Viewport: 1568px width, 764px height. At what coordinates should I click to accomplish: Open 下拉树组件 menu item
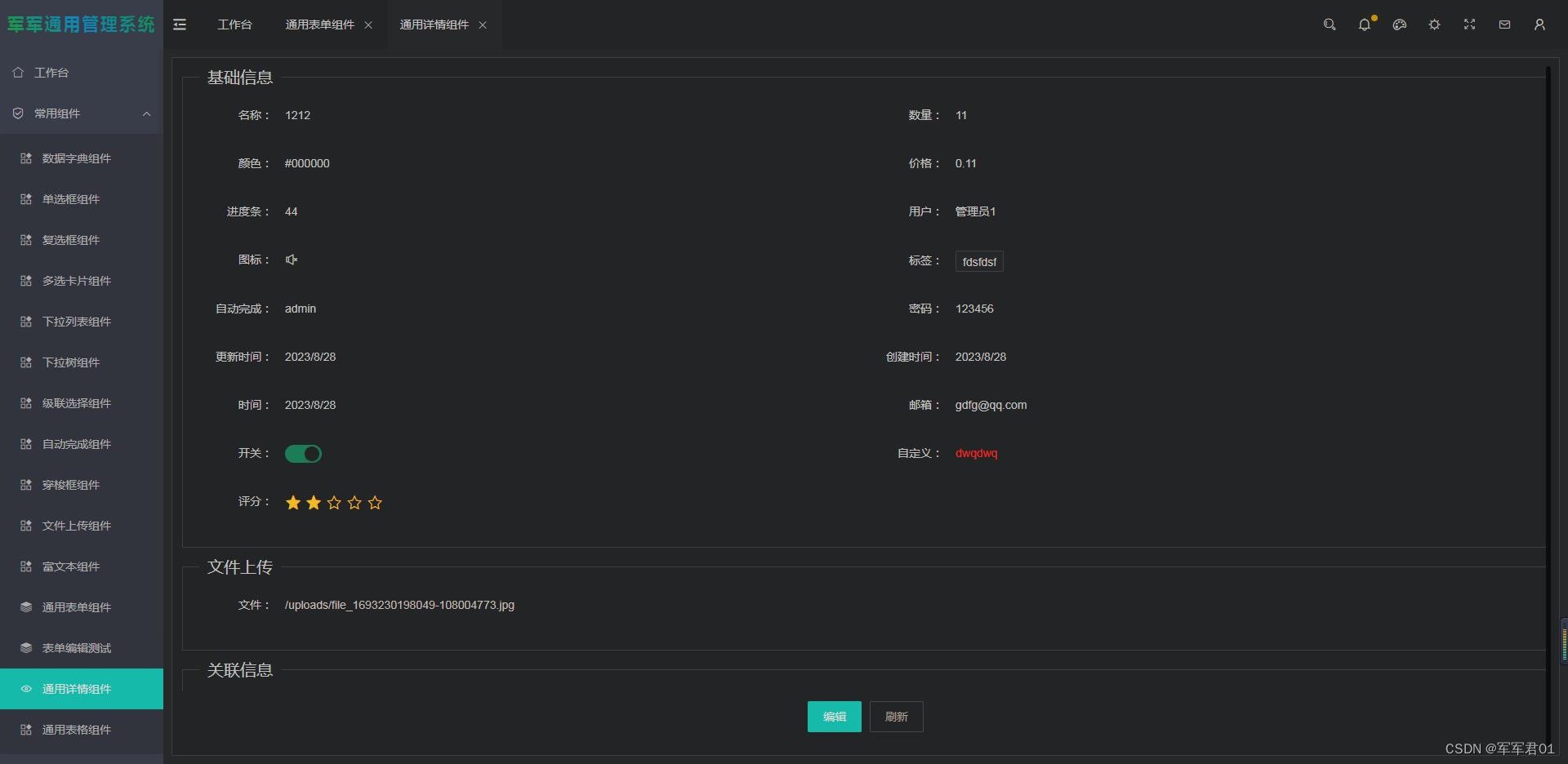pos(82,362)
